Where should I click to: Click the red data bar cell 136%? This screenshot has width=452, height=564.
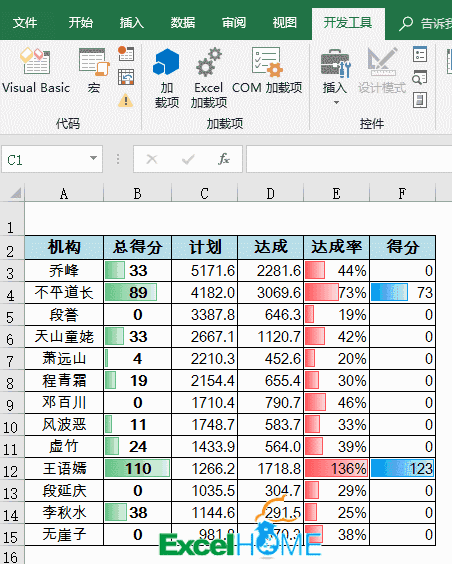(337, 469)
